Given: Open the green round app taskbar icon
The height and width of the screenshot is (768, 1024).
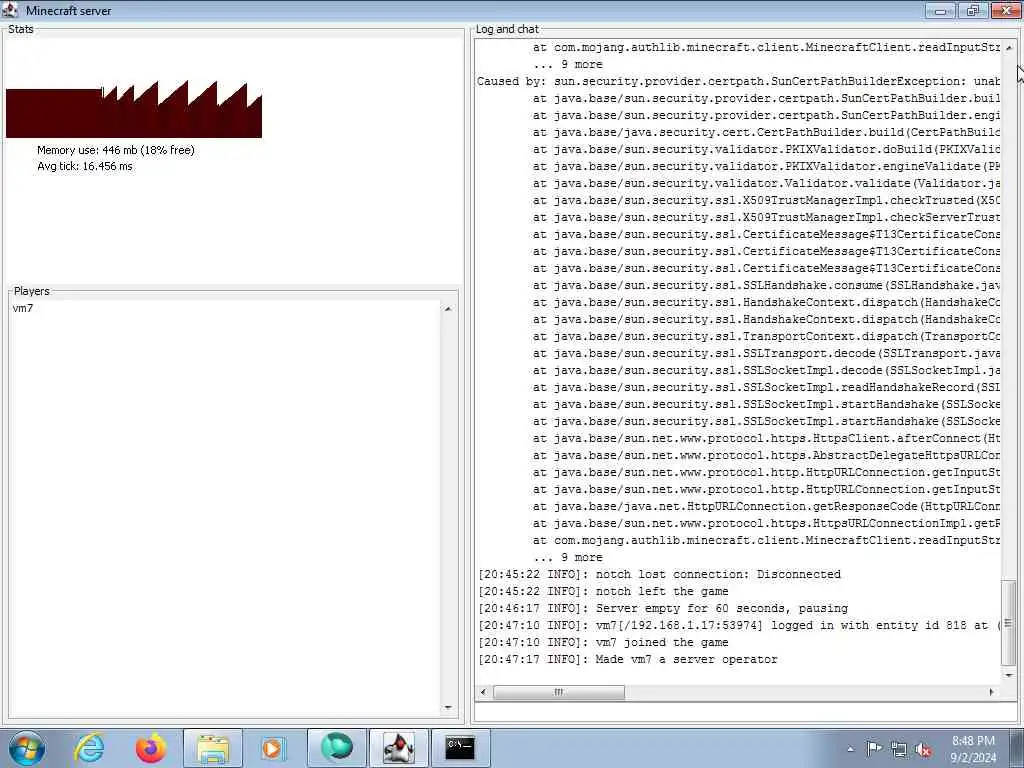Looking at the screenshot, I should [x=336, y=748].
